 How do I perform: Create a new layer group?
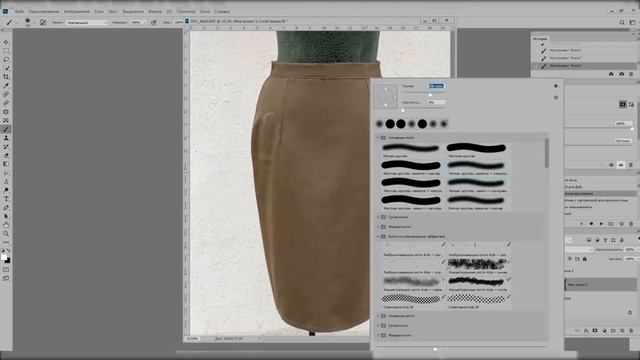[x=613, y=331]
